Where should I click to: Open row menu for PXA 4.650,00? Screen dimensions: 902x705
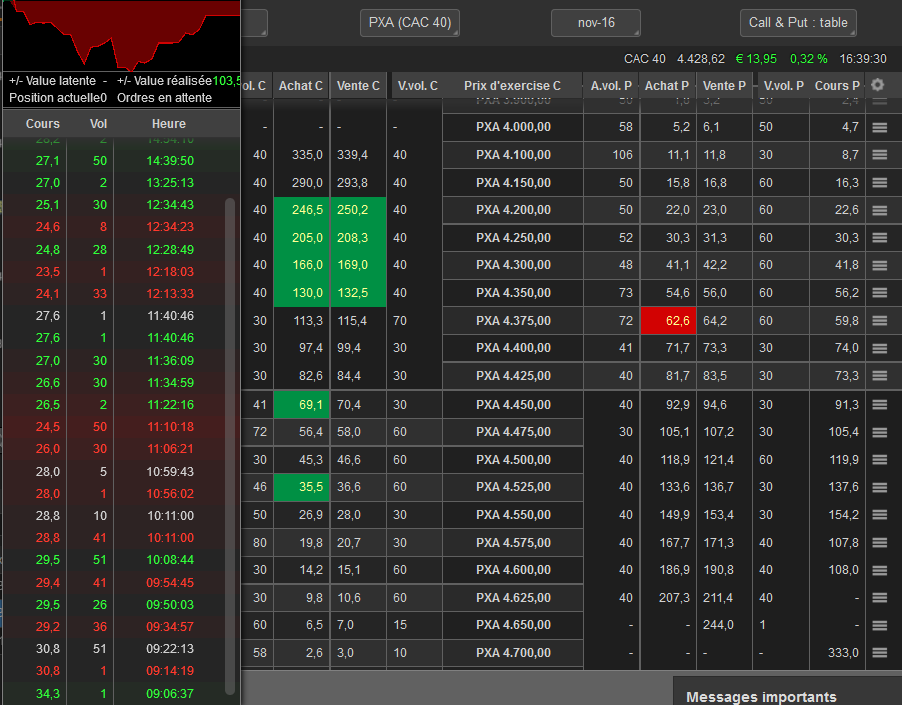point(879,625)
